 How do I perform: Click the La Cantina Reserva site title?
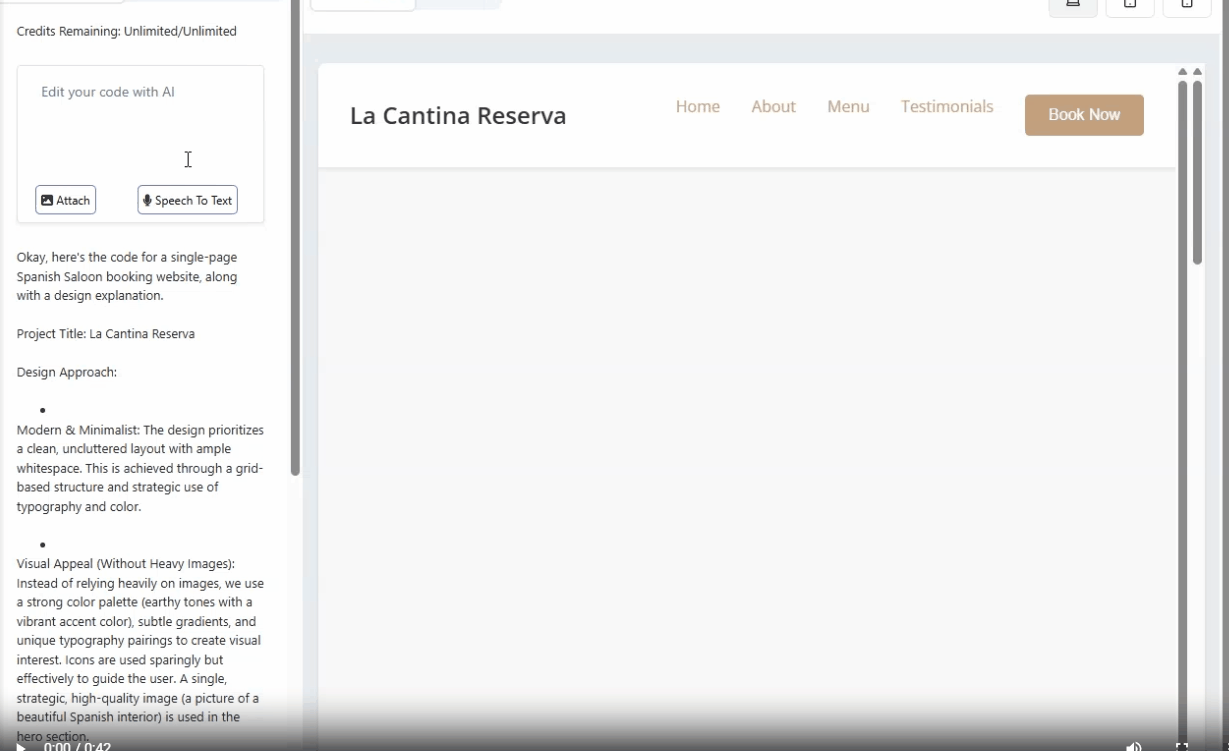tap(458, 116)
